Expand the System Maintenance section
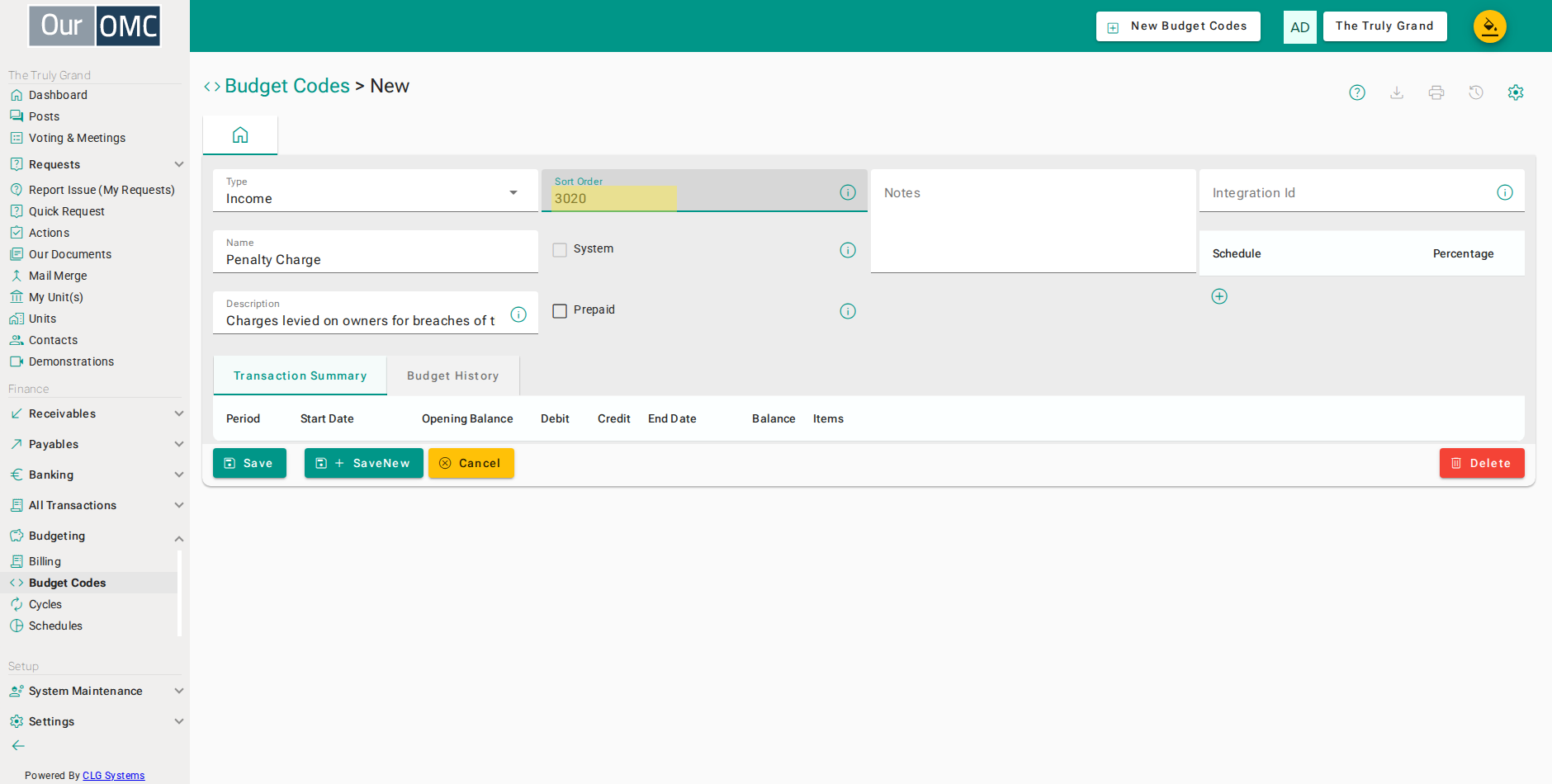 95,691
